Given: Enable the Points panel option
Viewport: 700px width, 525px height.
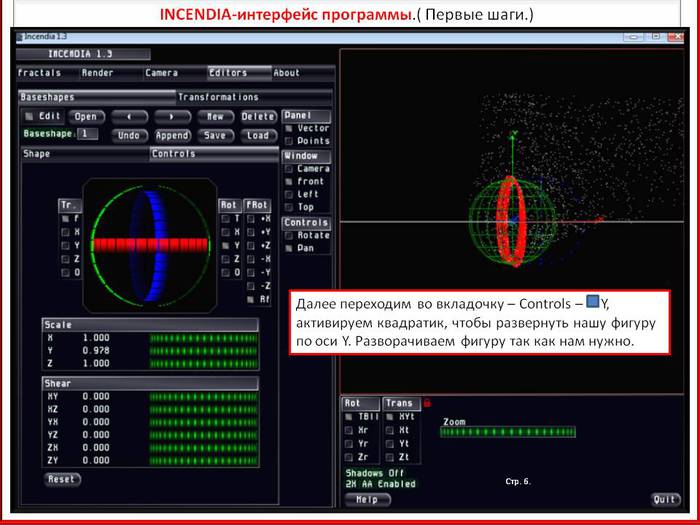Looking at the screenshot, I should pyautogui.click(x=289, y=141).
